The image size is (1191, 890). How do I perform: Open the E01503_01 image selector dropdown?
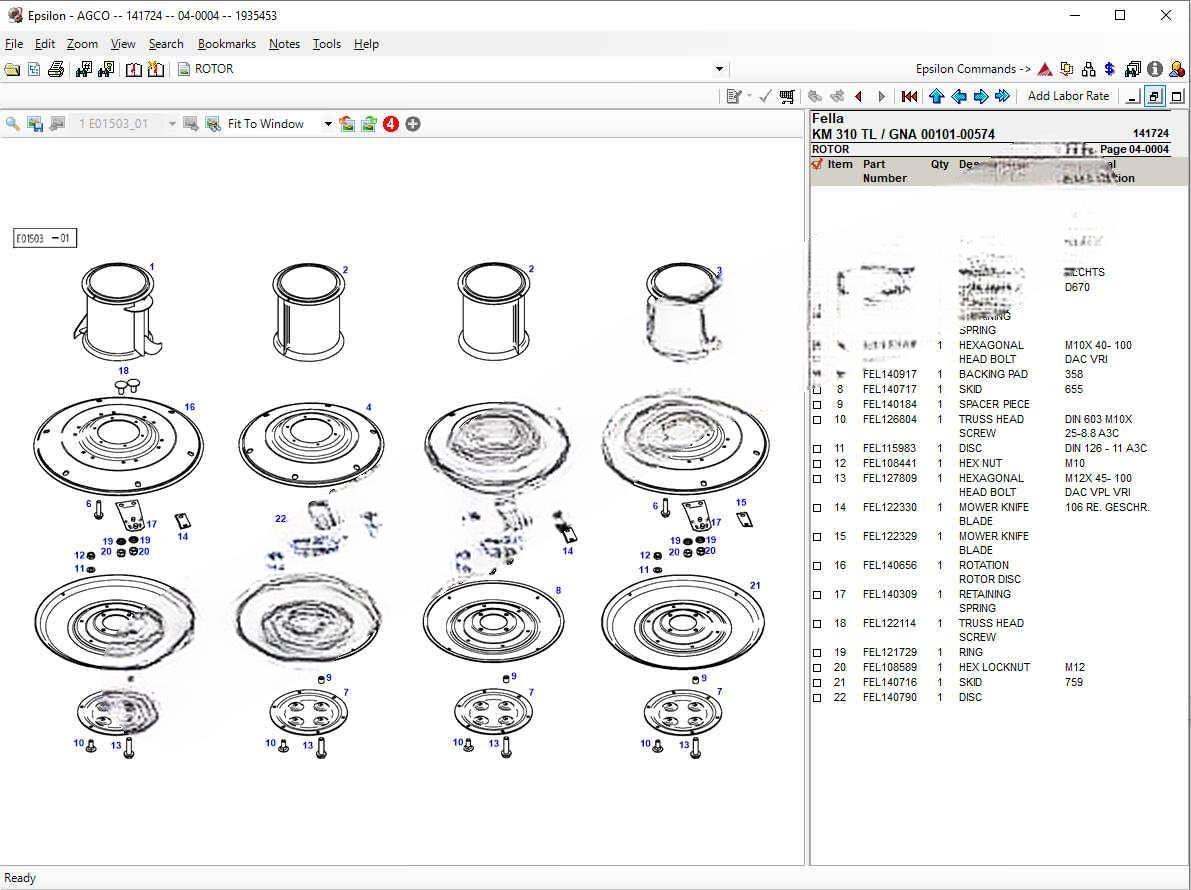coord(172,124)
